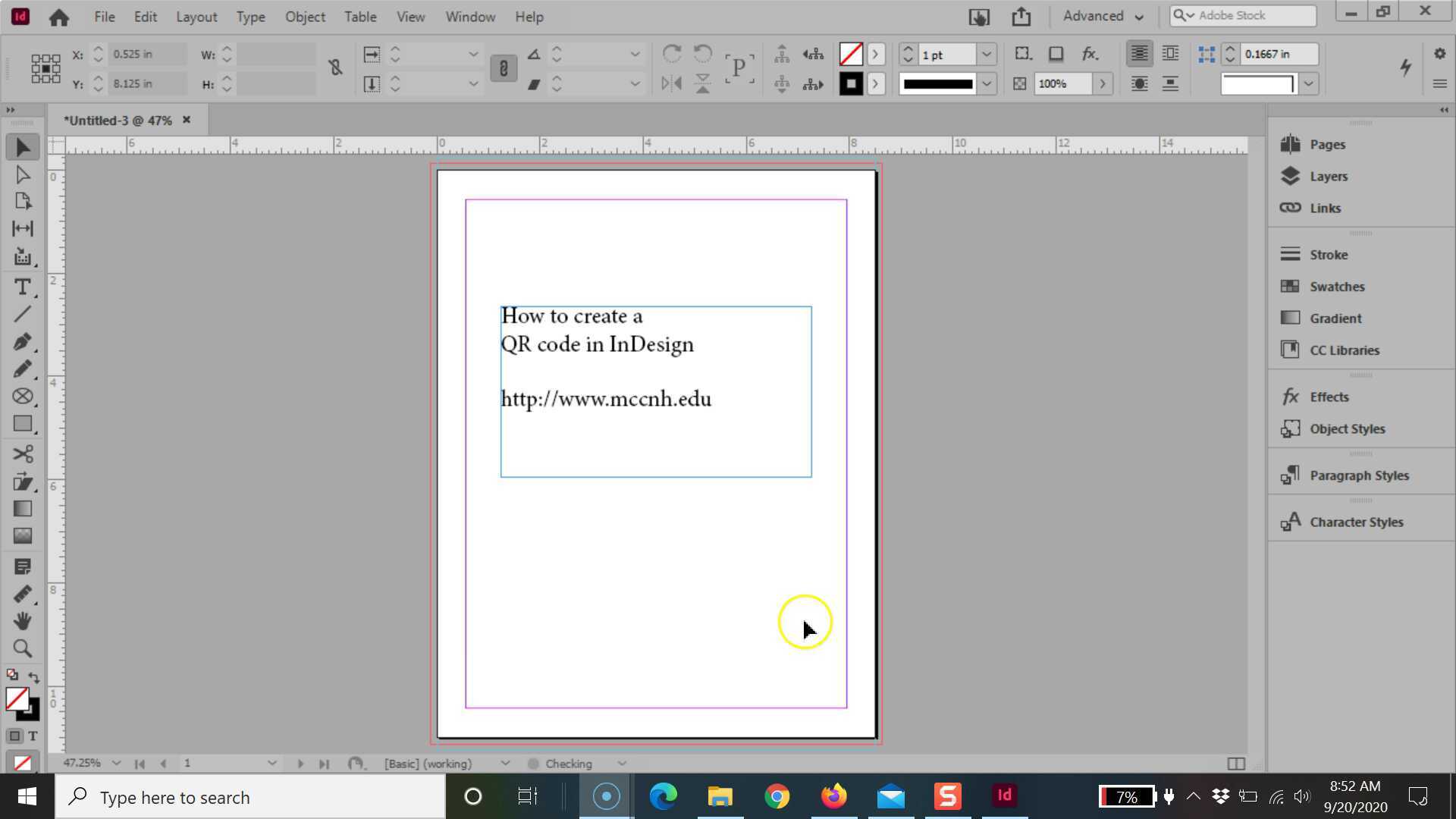The height and width of the screenshot is (819, 1456).
Task: Open the File menu
Action: [105, 17]
